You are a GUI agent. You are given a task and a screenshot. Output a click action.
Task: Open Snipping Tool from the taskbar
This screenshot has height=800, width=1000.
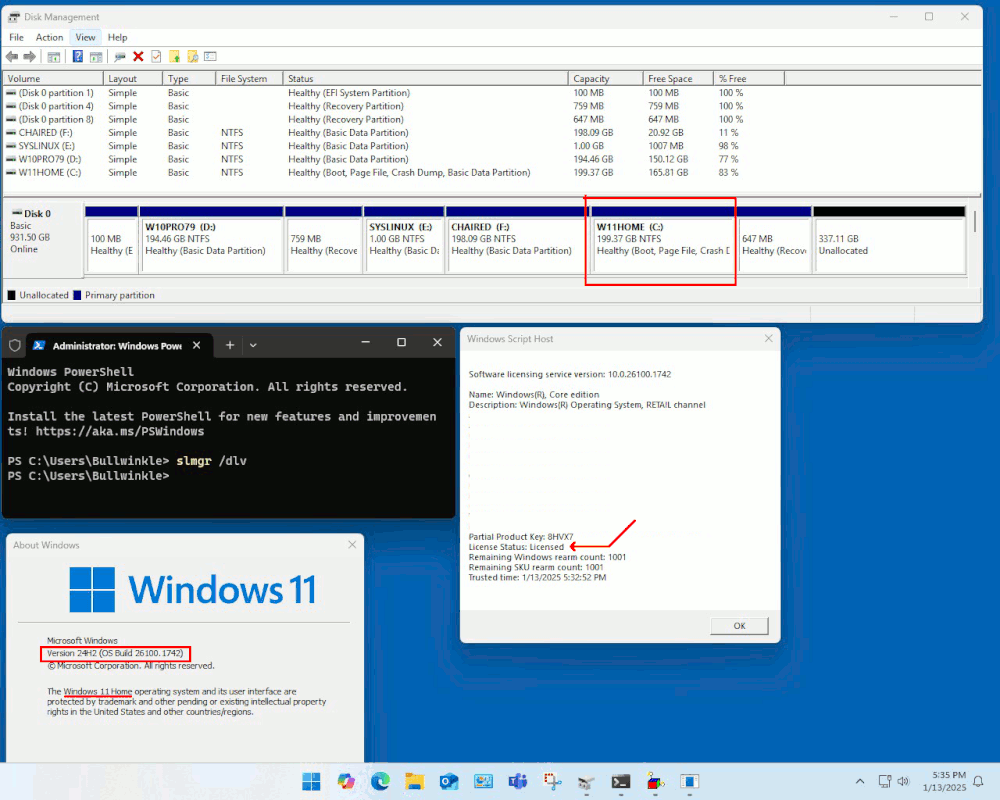[x=552, y=781]
